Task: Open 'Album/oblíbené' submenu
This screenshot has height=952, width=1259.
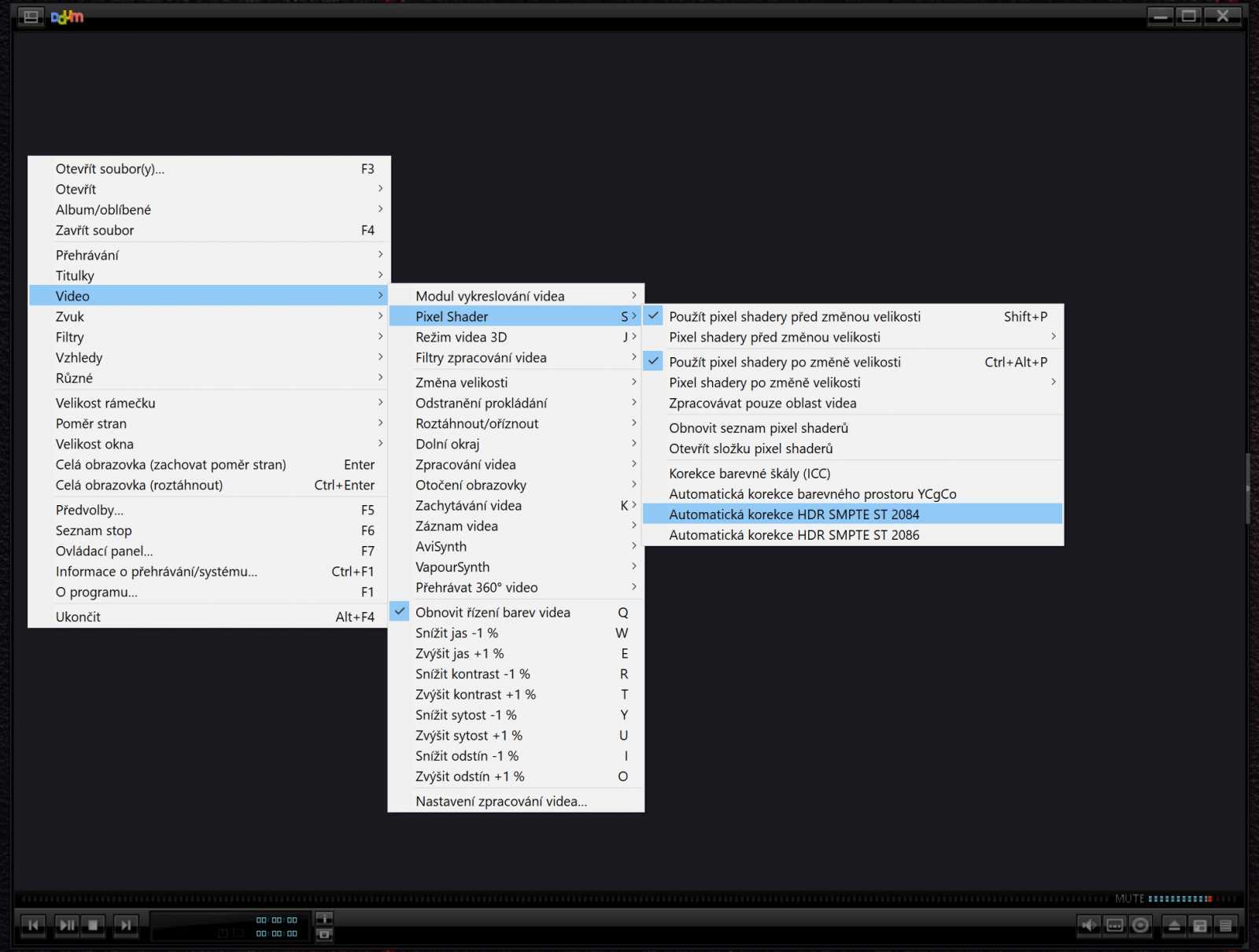Action: [209, 209]
